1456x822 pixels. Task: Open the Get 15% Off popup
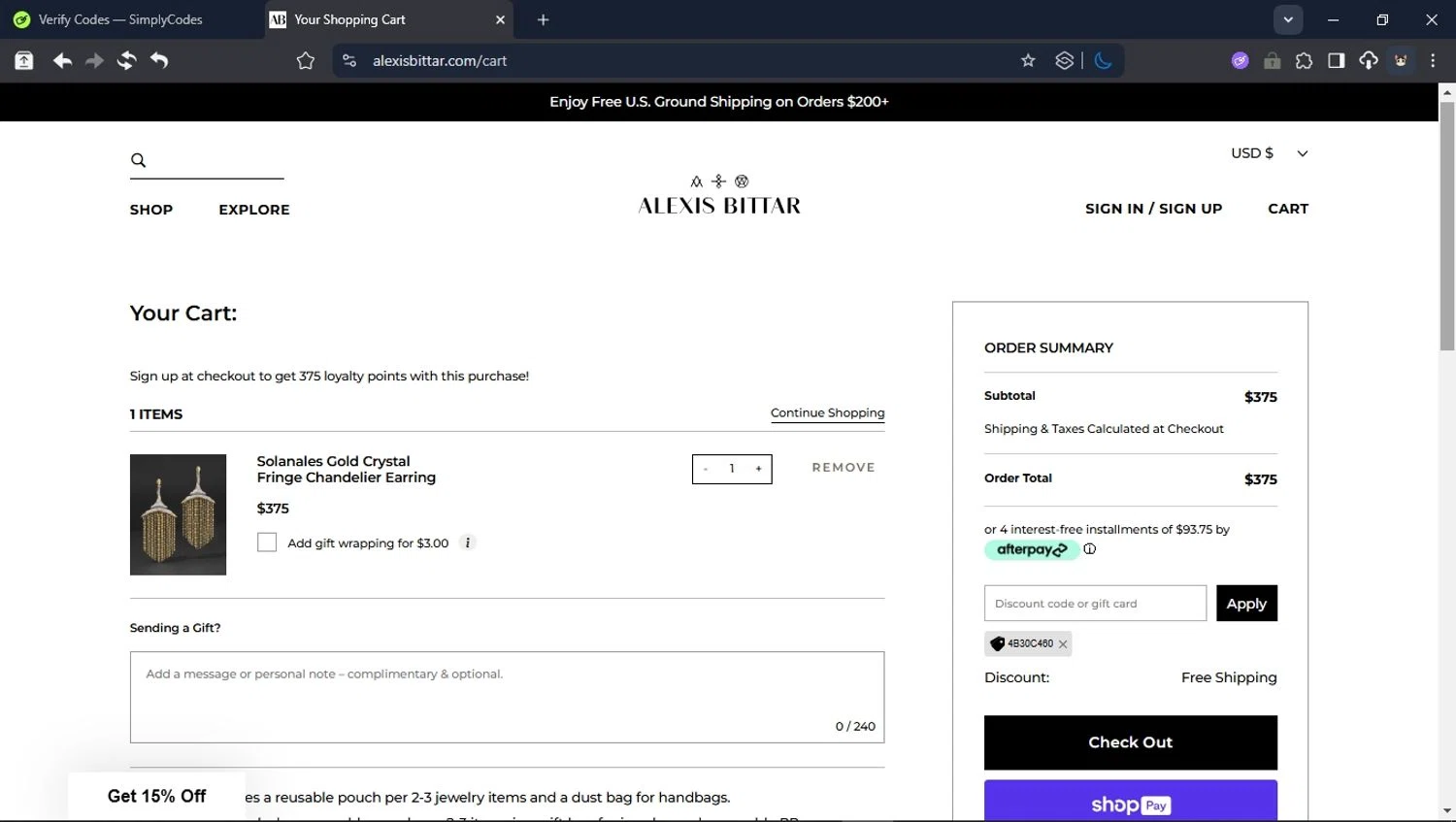click(156, 797)
